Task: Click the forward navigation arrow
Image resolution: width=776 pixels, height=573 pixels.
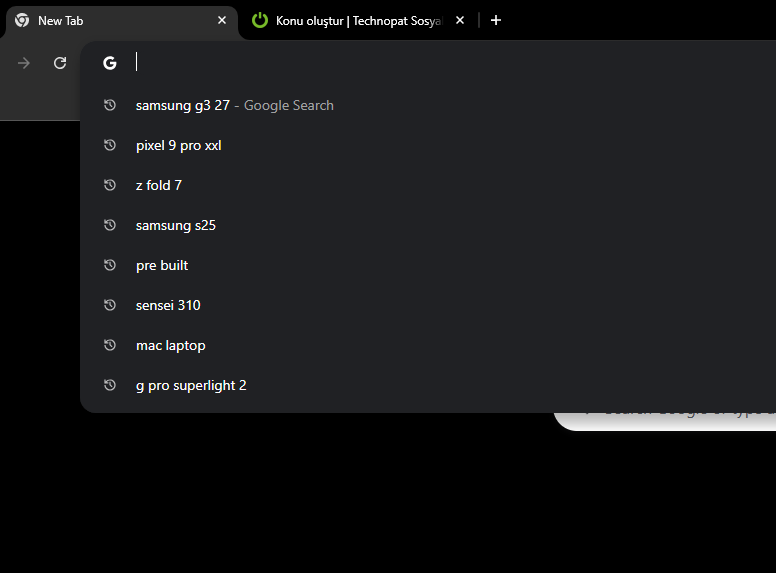Action: (23, 63)
